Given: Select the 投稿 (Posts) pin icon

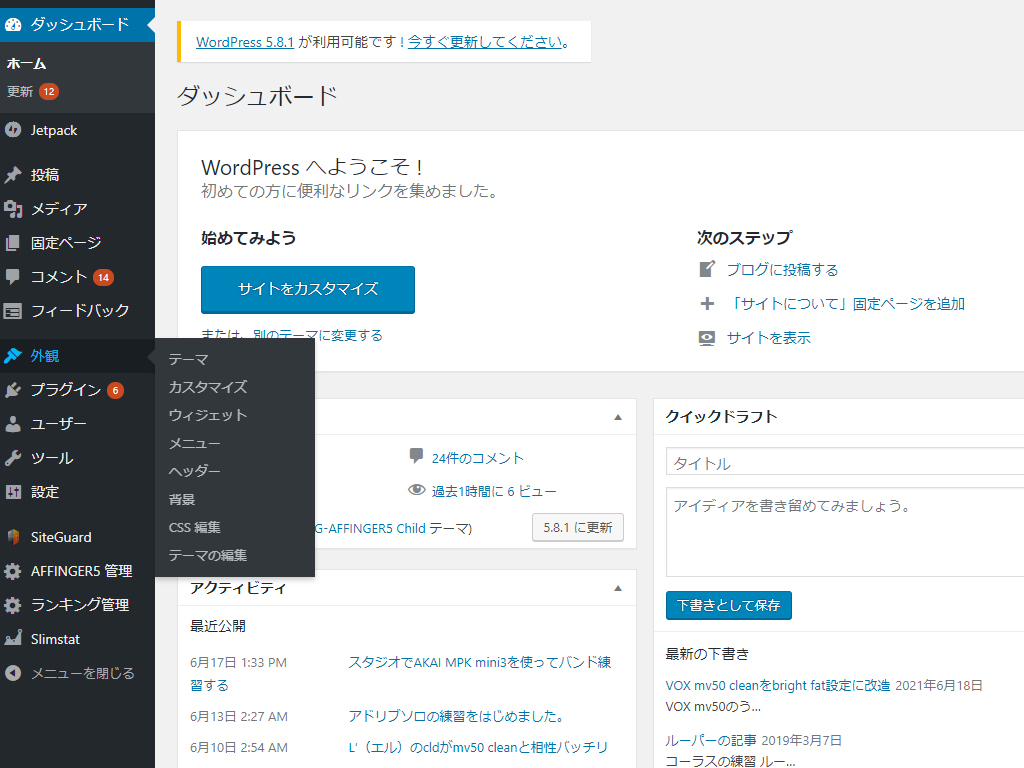Looking at the screenshot, I should [13, 174].
